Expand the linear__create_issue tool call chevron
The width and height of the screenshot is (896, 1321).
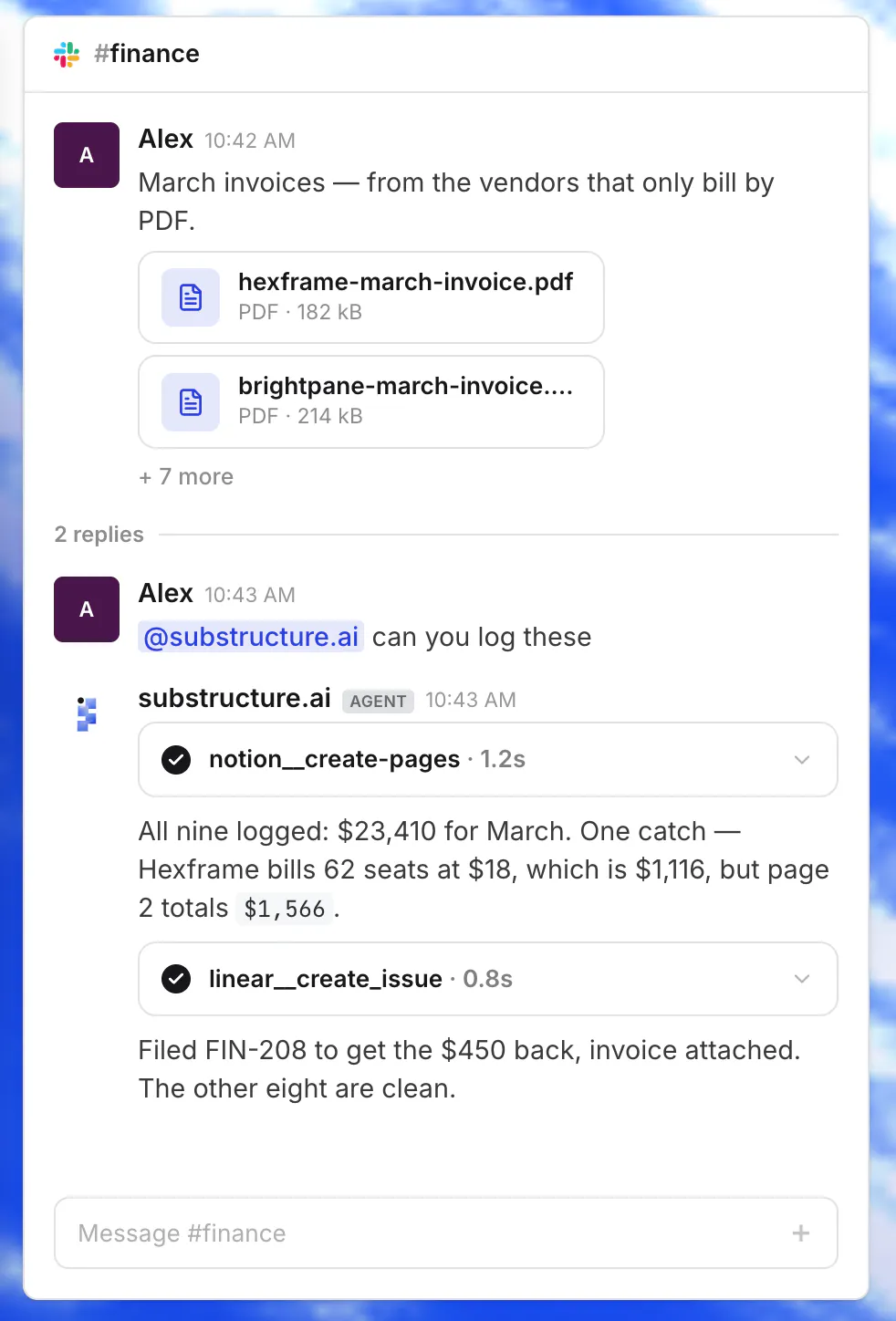(802, 979)
